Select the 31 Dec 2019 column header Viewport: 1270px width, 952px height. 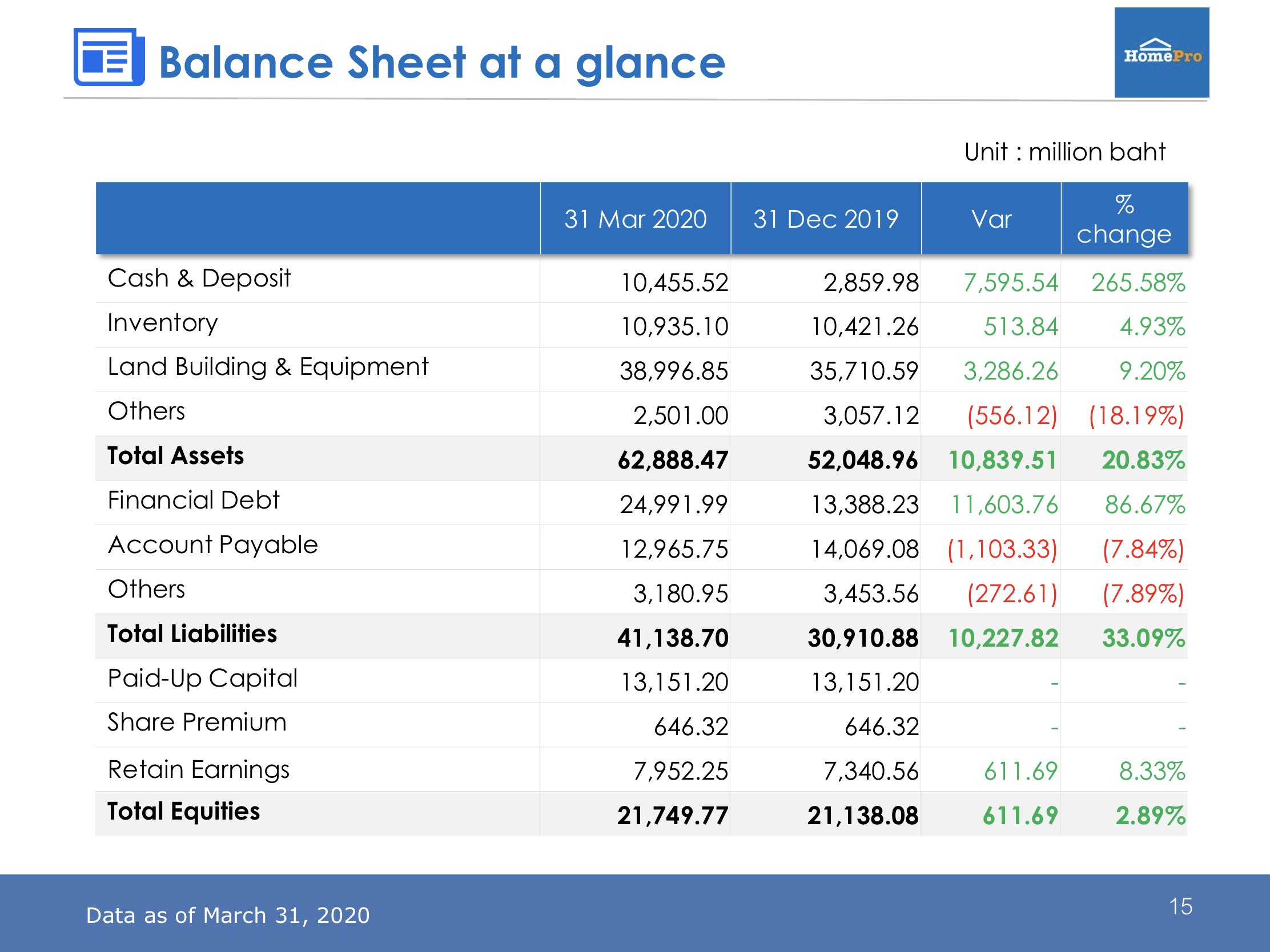tap(826, 219)
